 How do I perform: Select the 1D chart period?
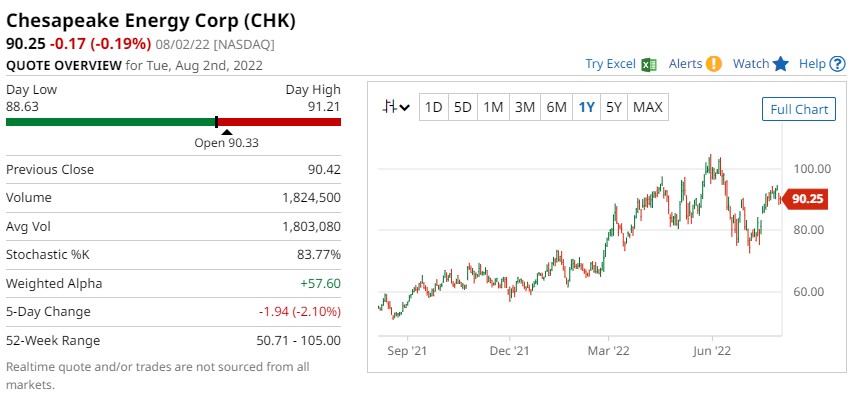point(433,107)
